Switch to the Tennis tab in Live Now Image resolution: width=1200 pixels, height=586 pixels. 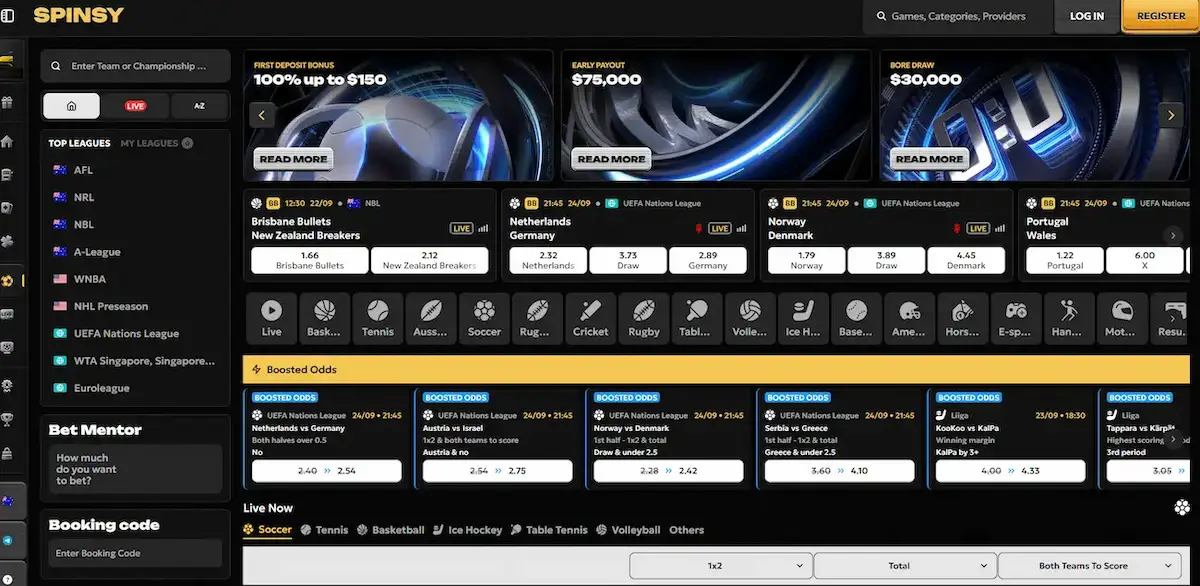[x=325, y=530]
